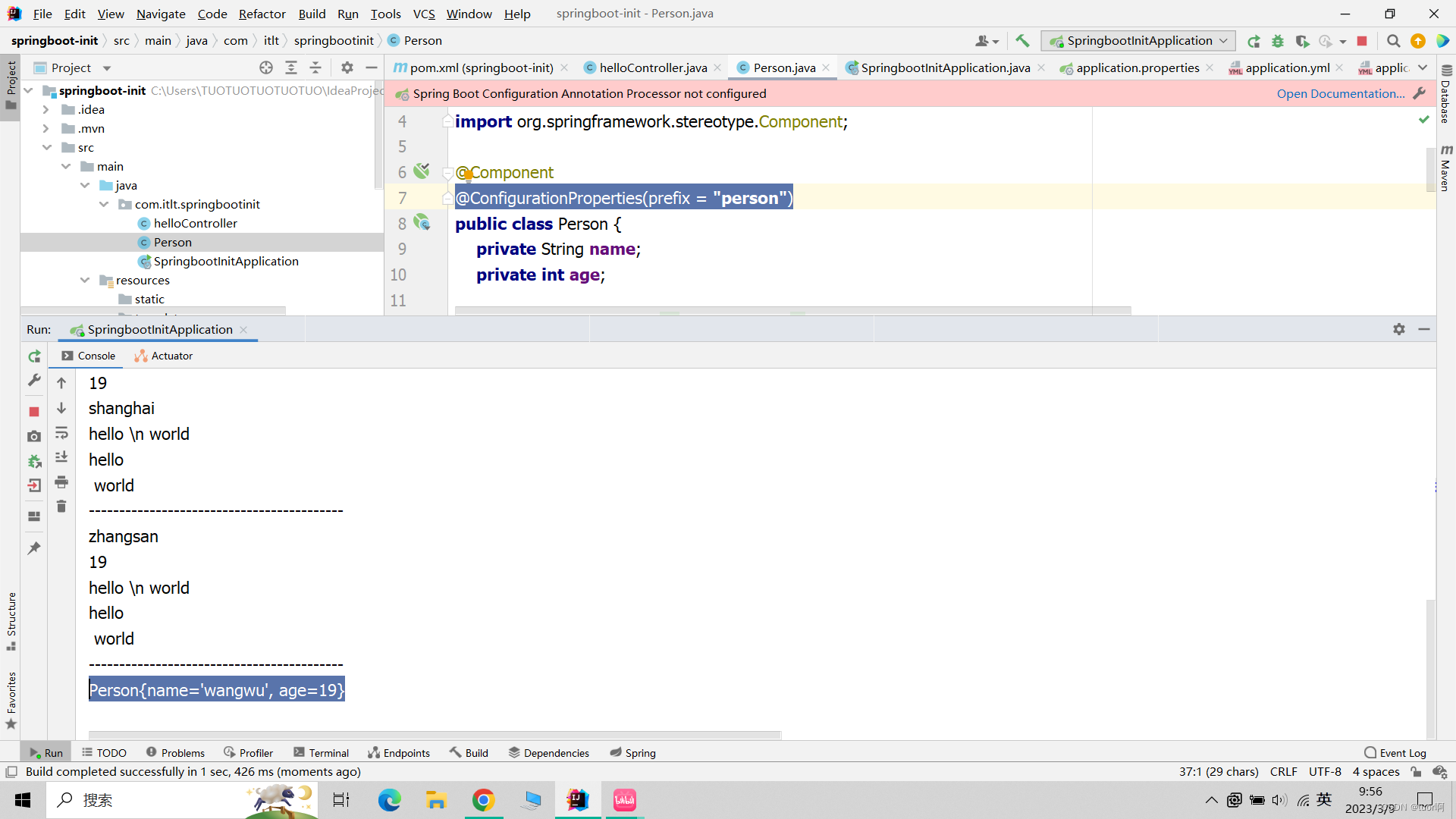Open Documentation link in the pink warning banner

1339,93
